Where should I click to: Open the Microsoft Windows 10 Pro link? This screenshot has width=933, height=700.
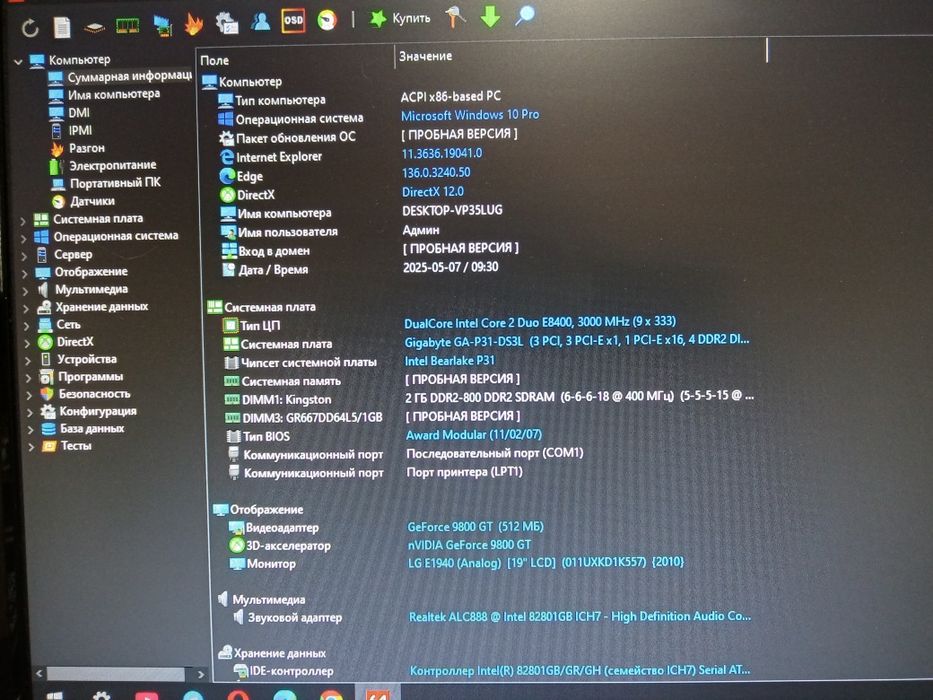click(x=470, y=115)
